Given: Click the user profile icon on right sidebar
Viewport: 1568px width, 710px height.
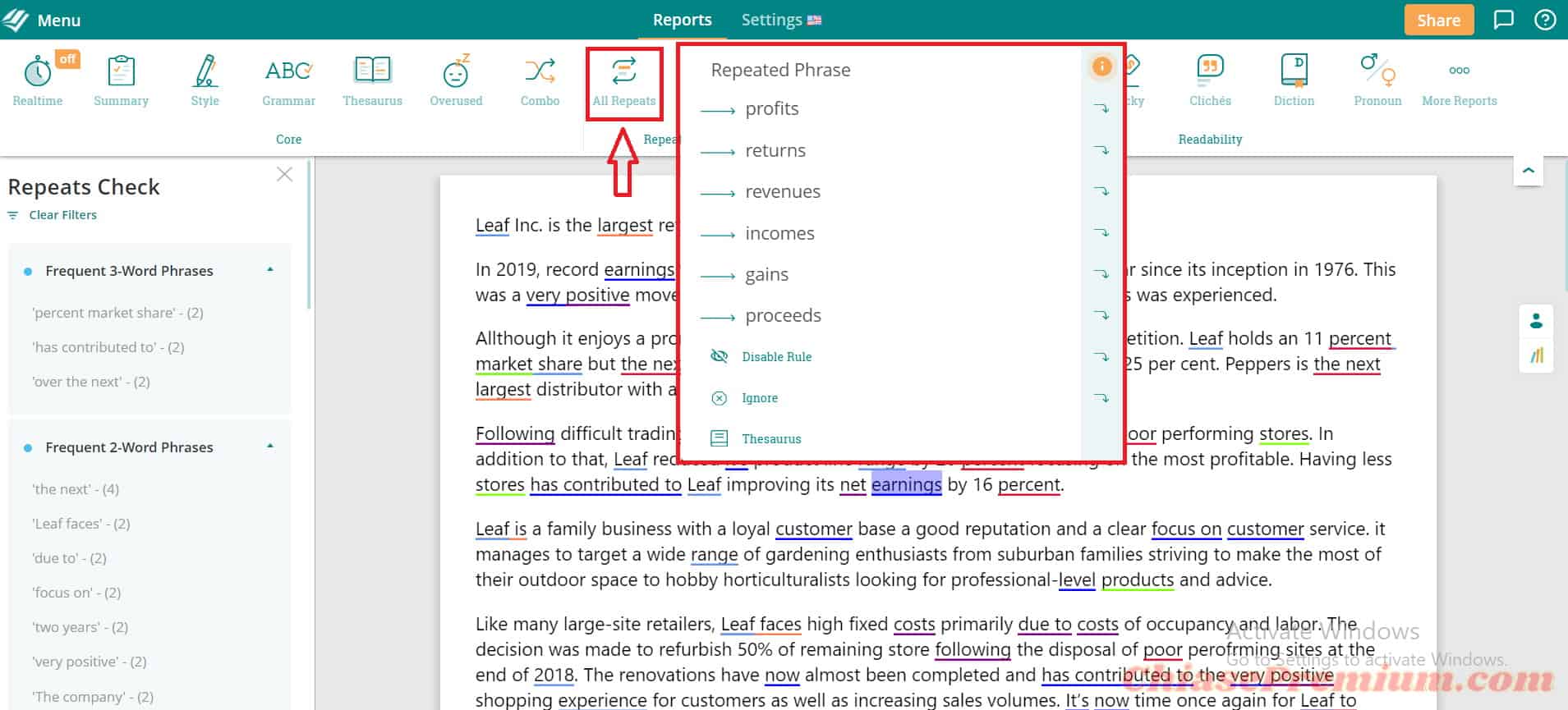Looking at the screenshot, I should point(1536,320).
